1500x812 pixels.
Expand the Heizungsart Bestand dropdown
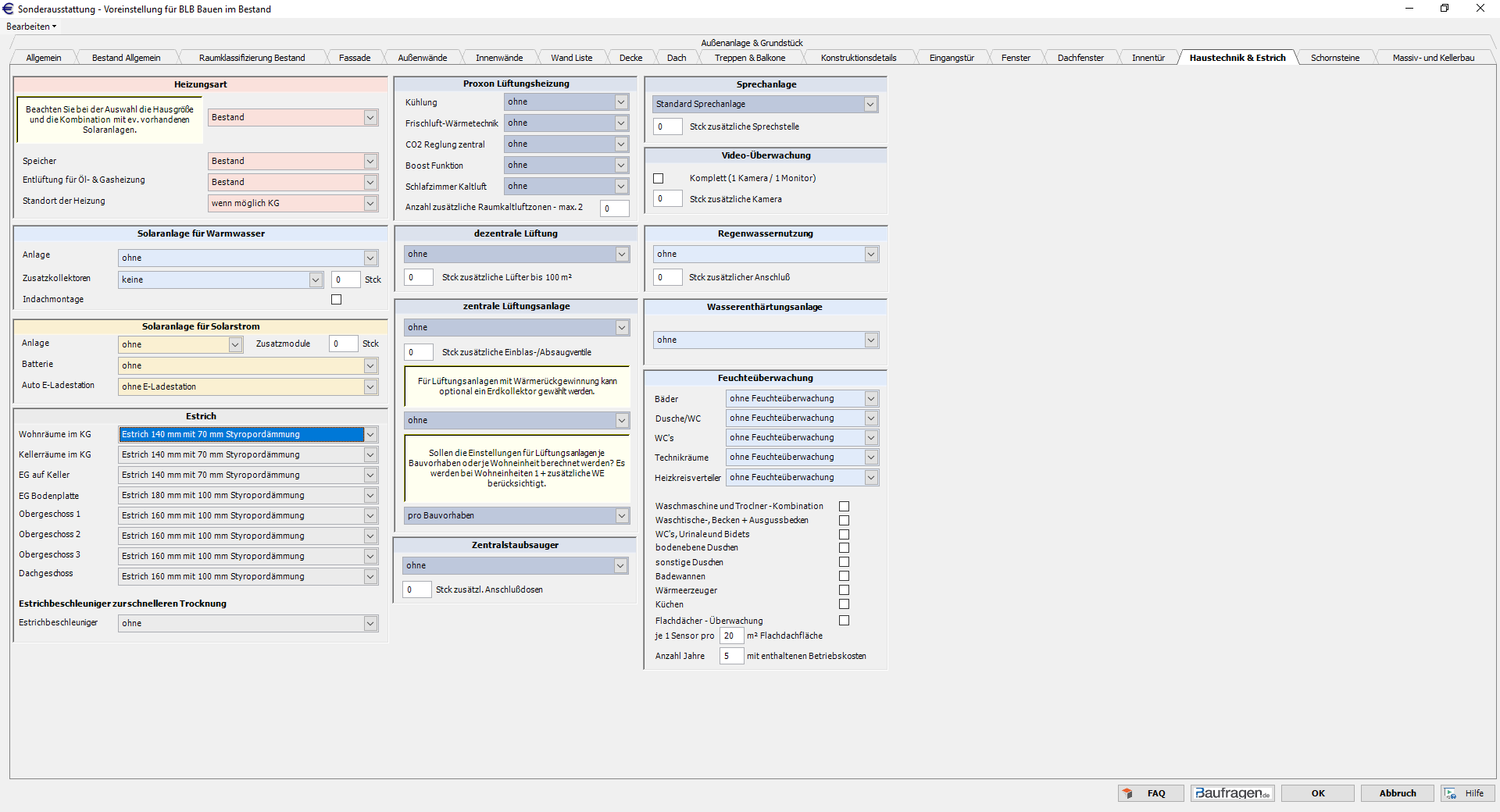[x=370, y=118]
